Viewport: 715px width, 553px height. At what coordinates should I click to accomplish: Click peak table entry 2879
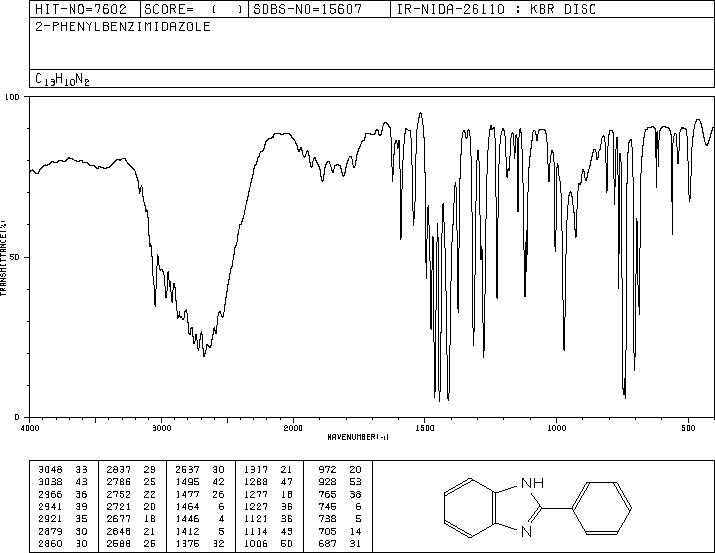[50, 531]
